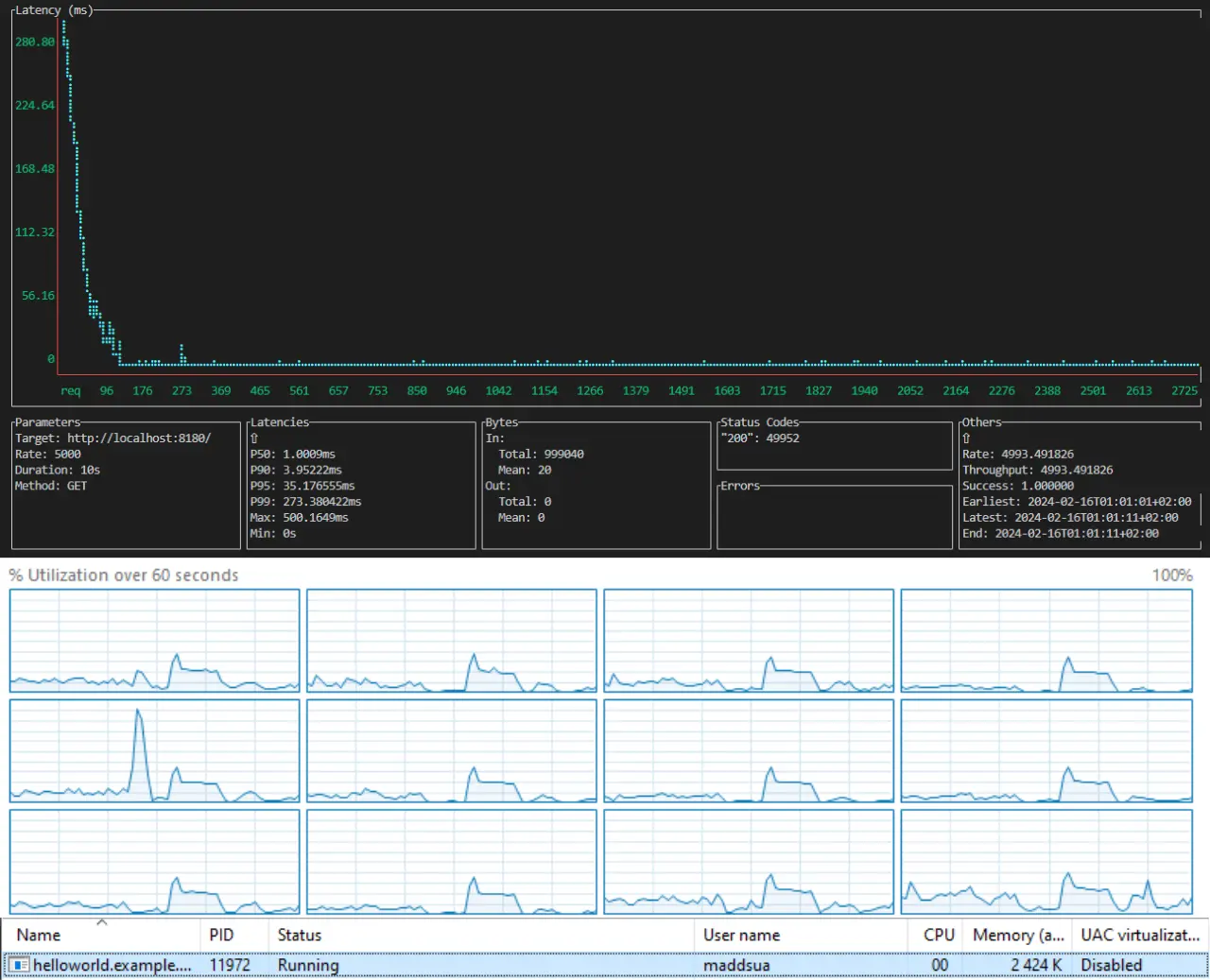
Task: Click the 100% scale label above graphs
Action: pyautogui.click(x=1172, y=575)
